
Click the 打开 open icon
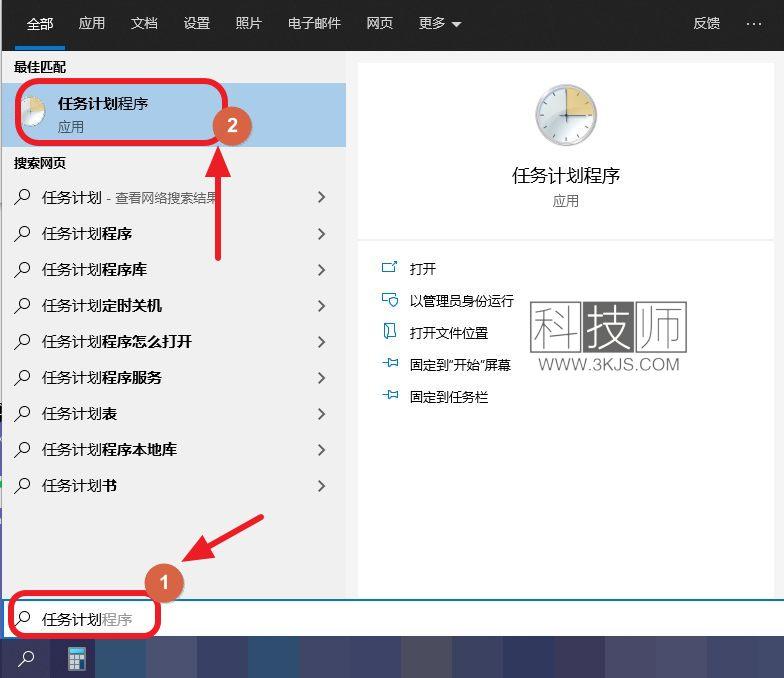[390, 268]
